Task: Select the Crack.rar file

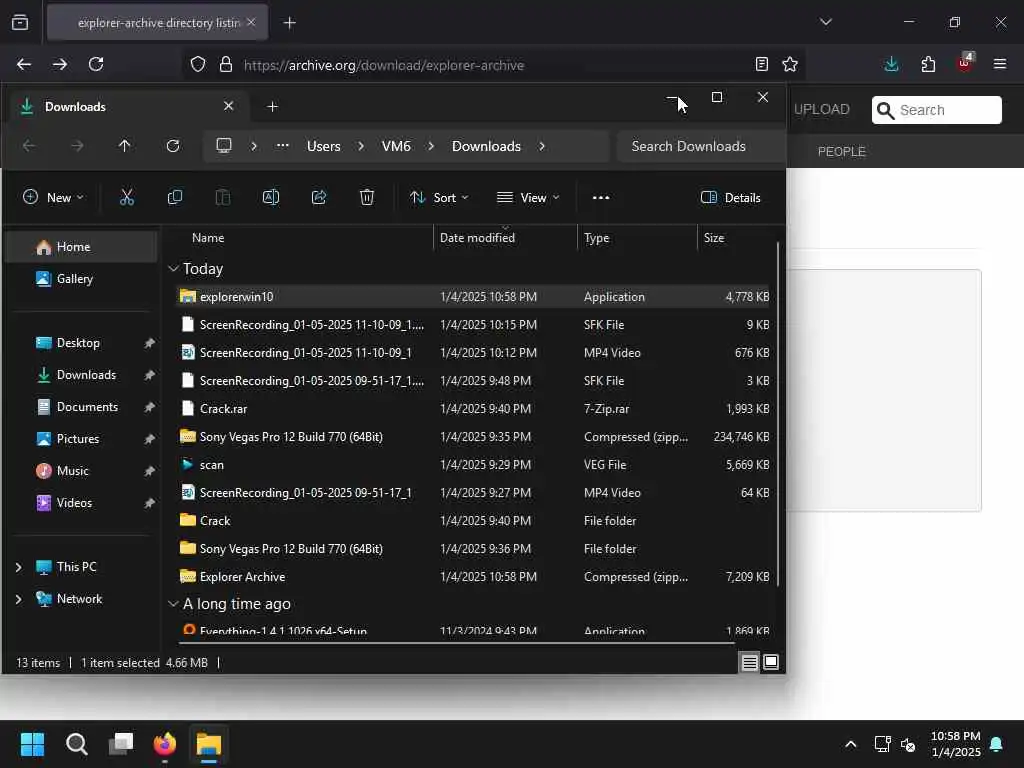Action: (473, 409)
